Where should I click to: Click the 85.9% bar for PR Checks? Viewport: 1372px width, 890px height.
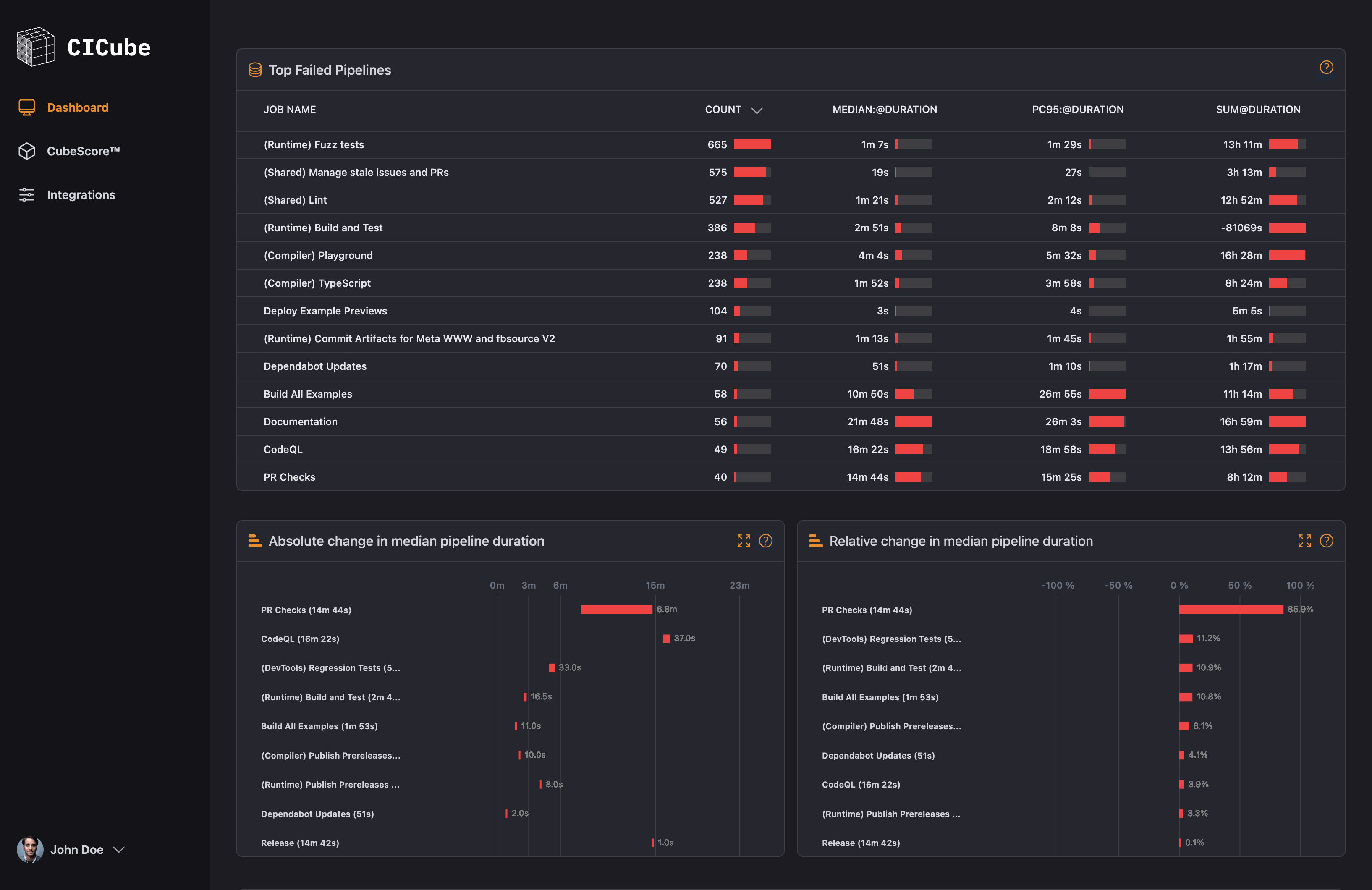click(x=1231, y=609)
